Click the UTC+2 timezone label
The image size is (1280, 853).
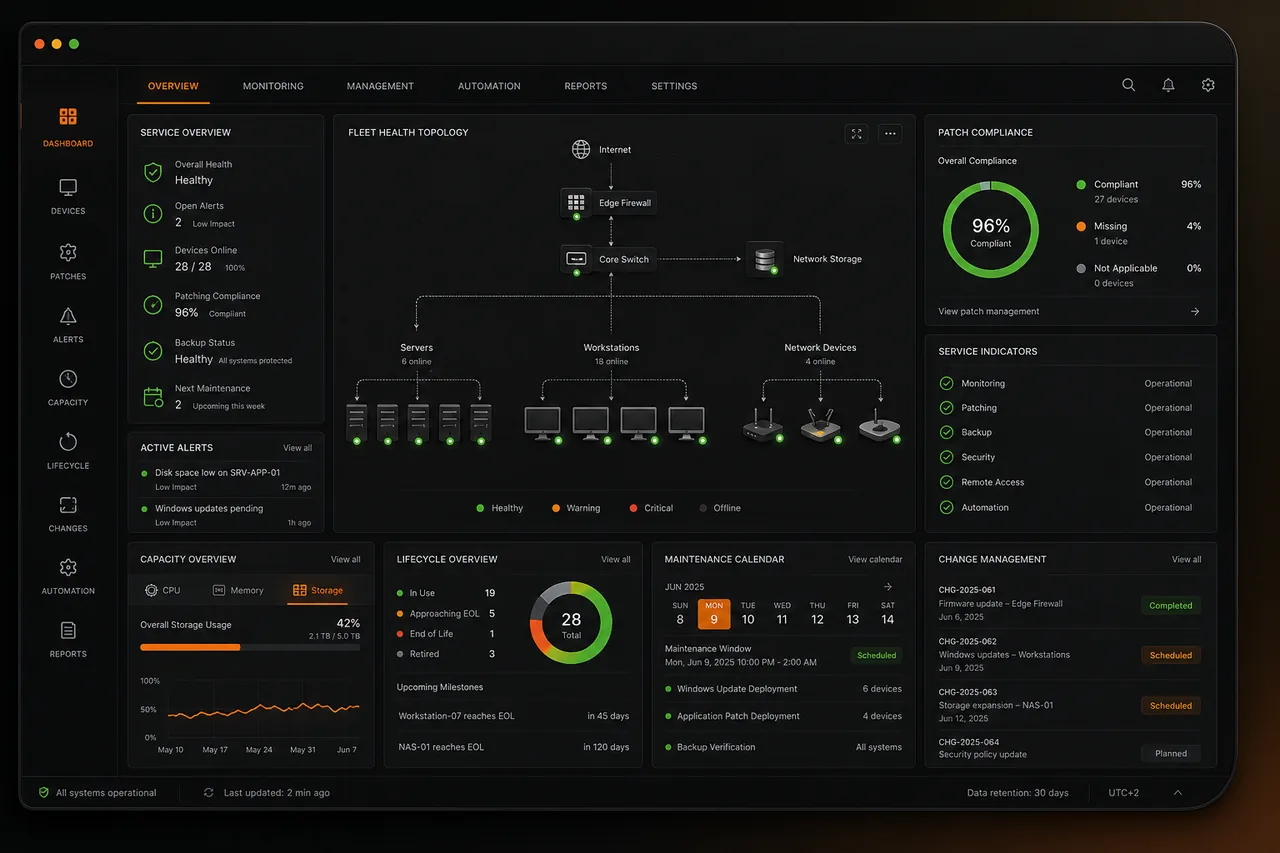pos(1123,793)
